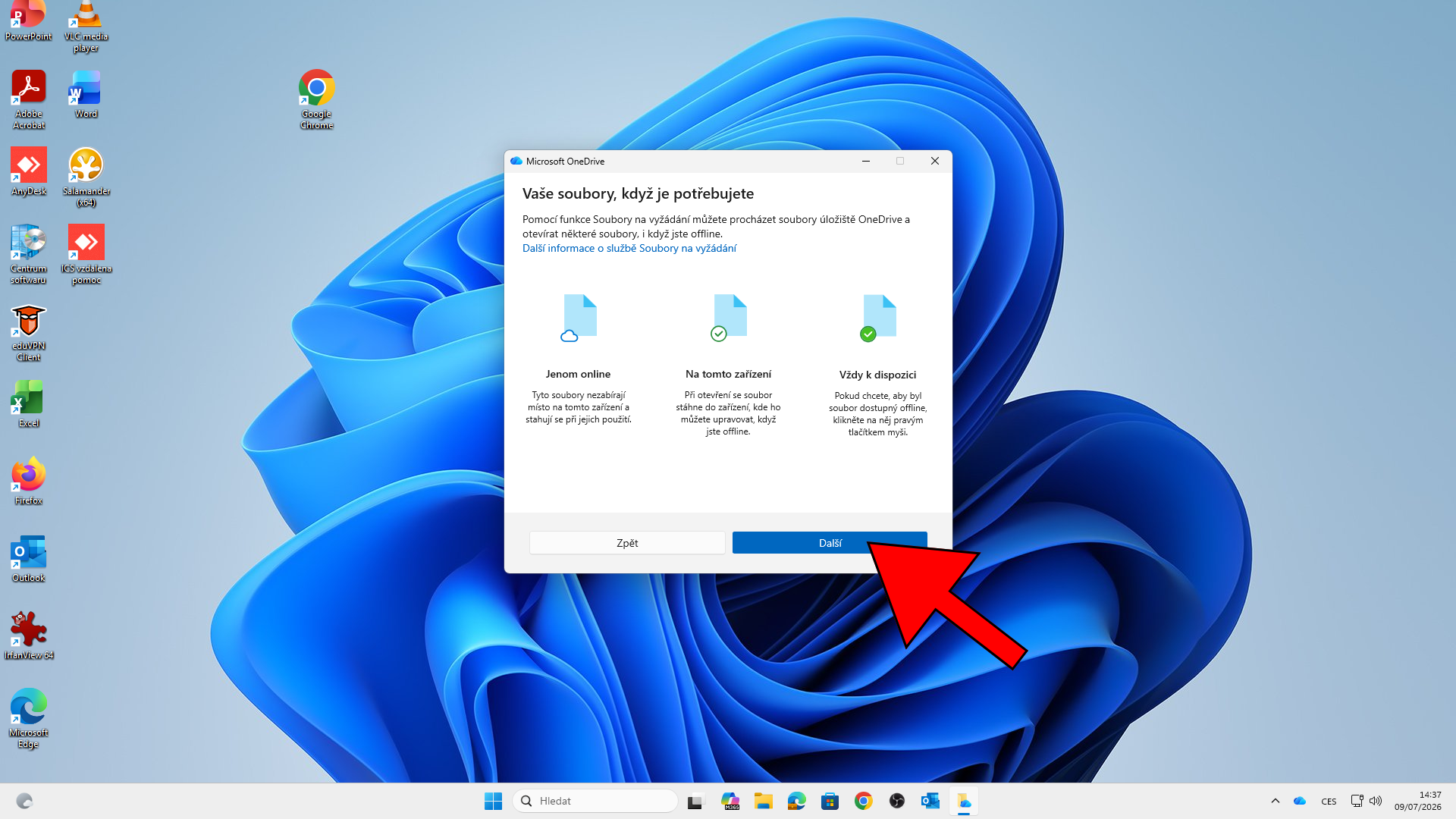
Task: Open the Windows Start menu
Action: [493, 801]
